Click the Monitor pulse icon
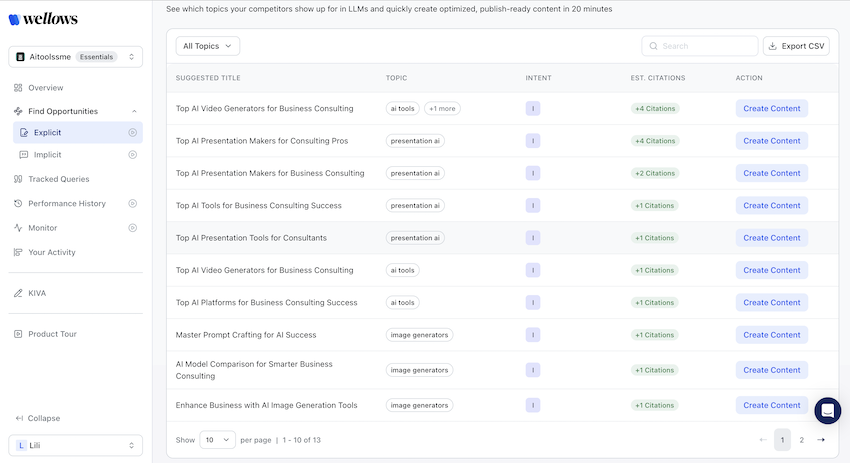Screen dimensions: 850x463 (x=18, y=228)
